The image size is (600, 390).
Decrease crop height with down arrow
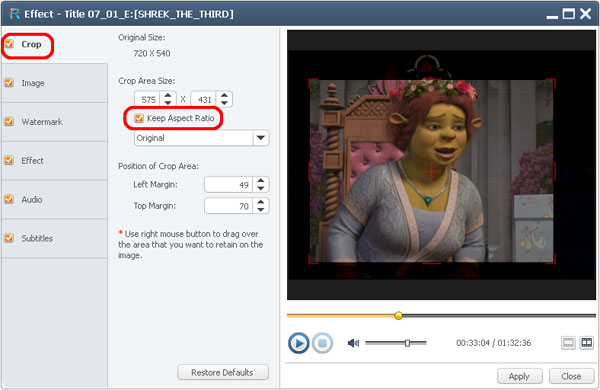pyautogui.click(x=224, y=103)
